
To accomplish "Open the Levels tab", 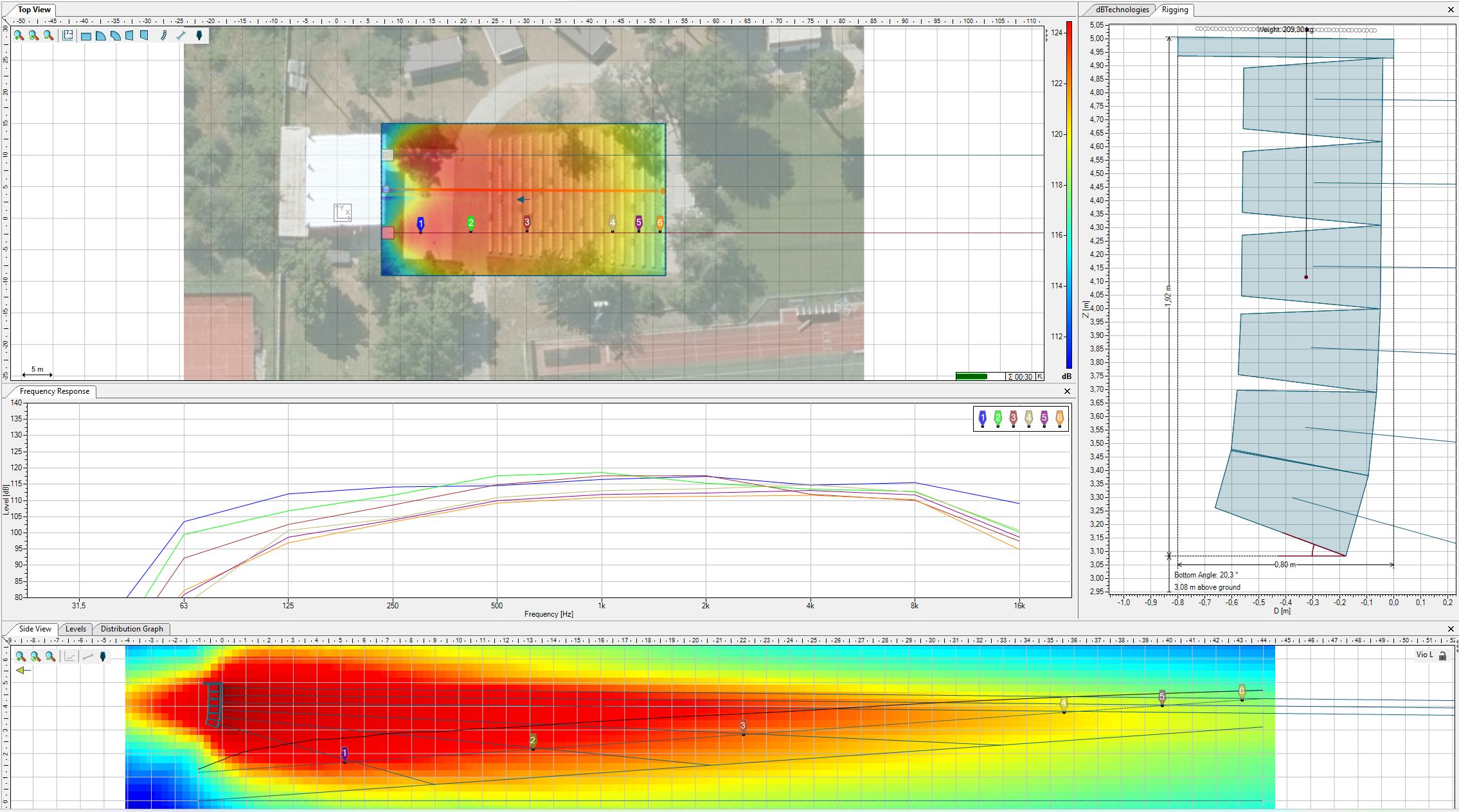I will coord(76,629).
